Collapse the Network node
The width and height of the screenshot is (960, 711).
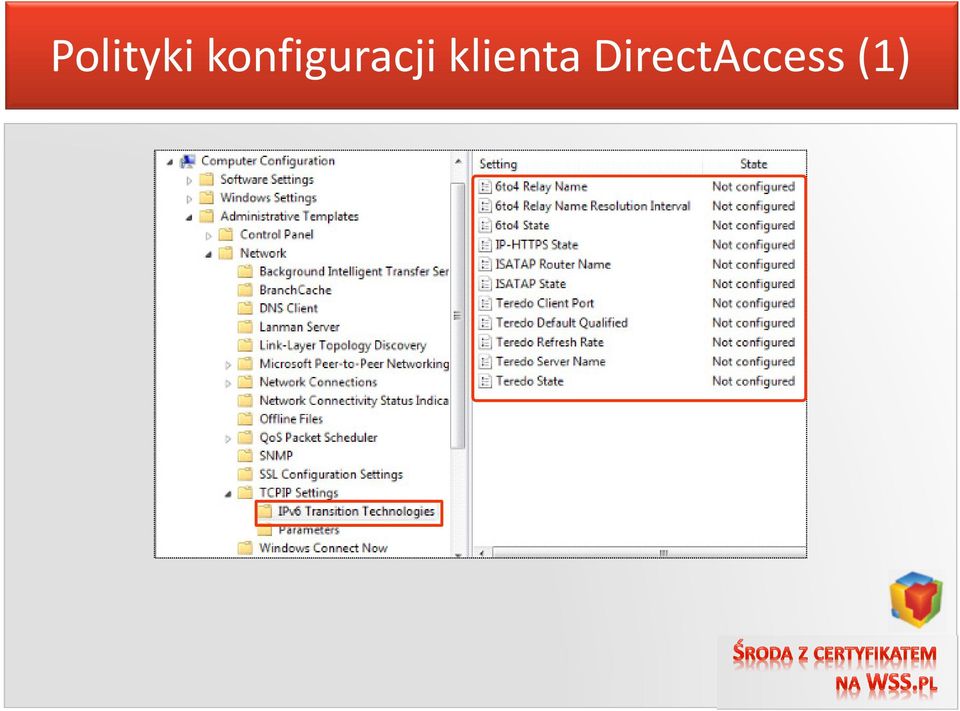point(209,254)
